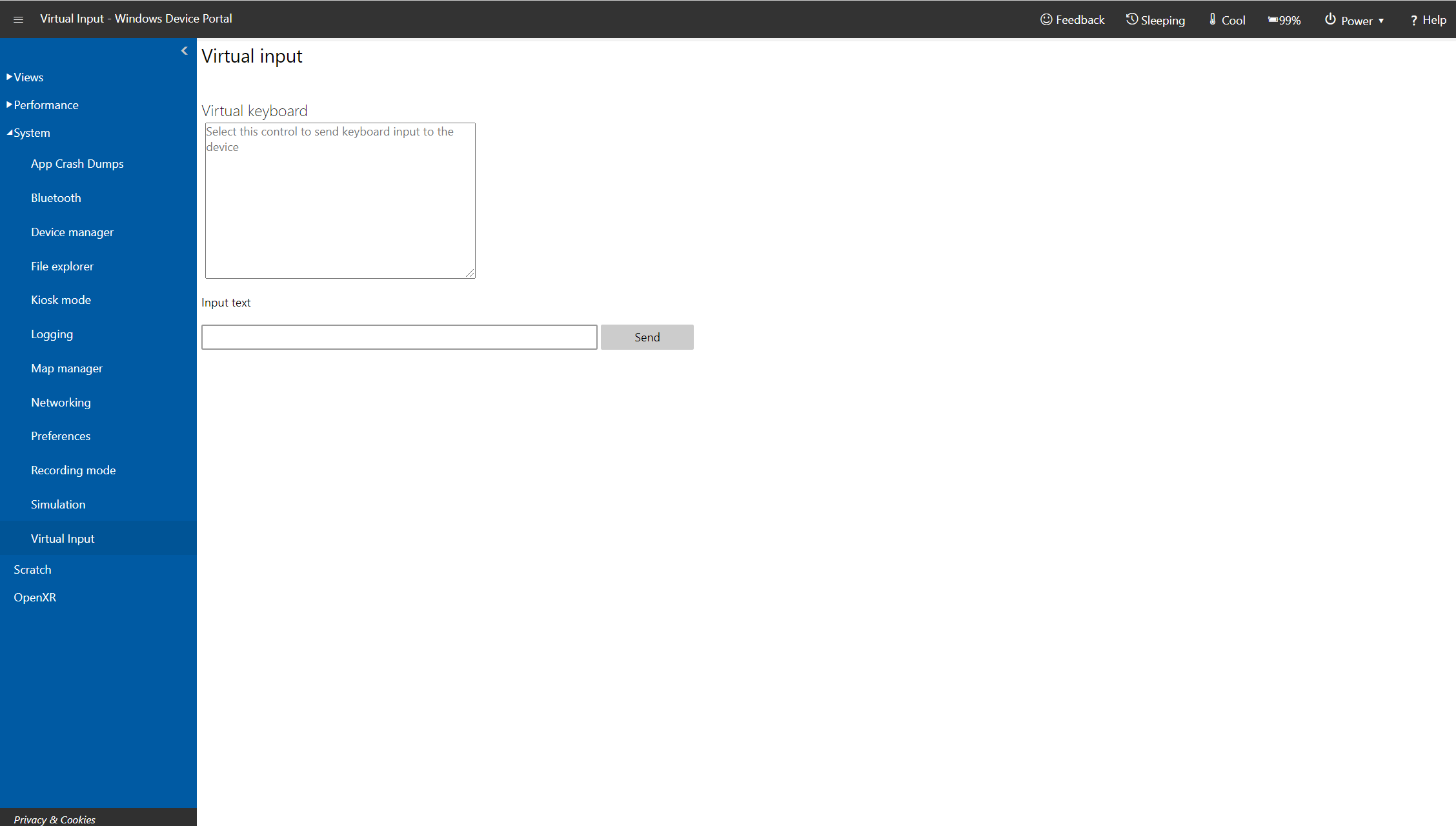Click the temperature Cool icon
Screen dimensions: 1456x826
coord(1213,19)
